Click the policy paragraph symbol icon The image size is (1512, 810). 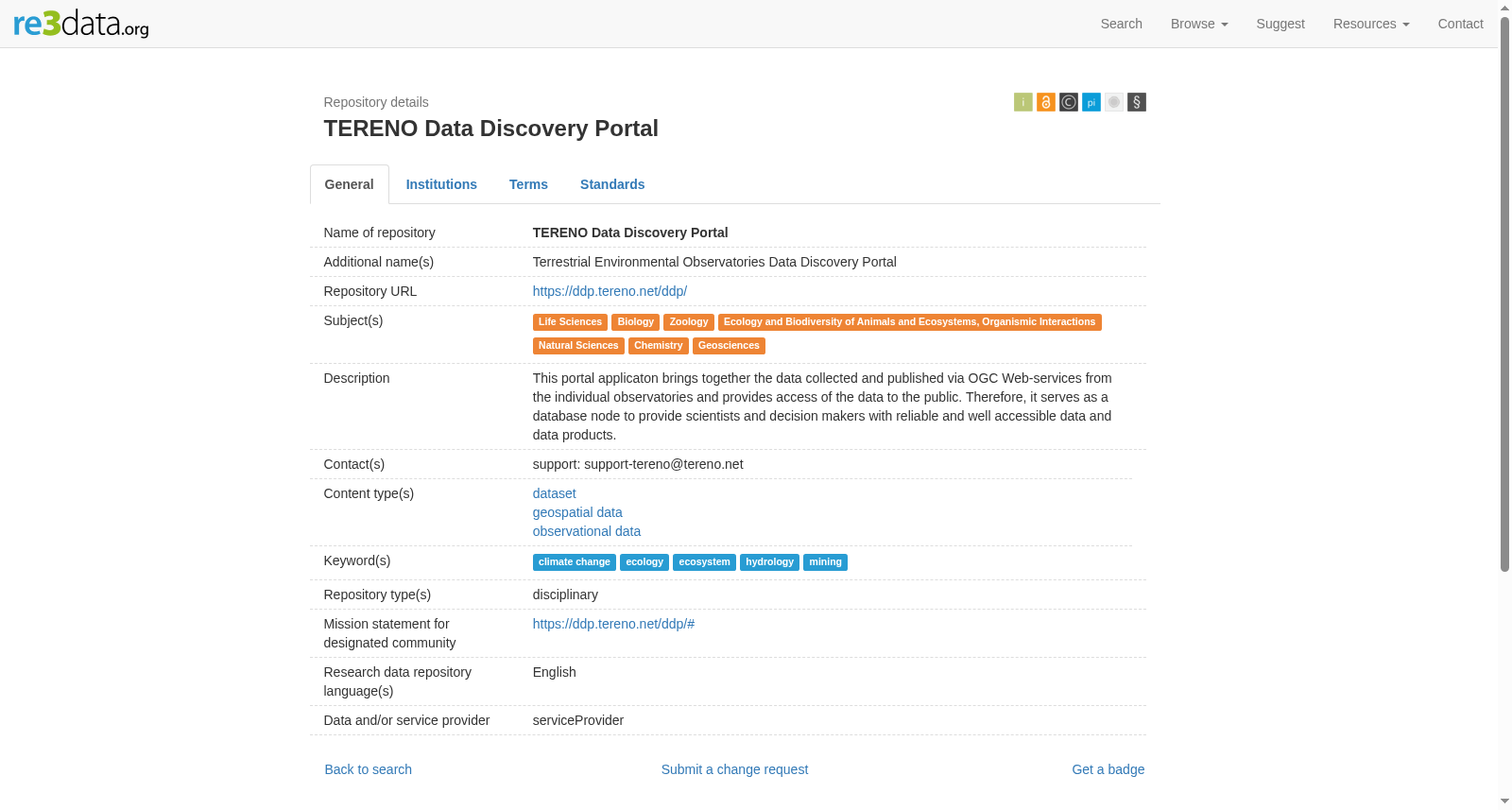coord(1136,102)
